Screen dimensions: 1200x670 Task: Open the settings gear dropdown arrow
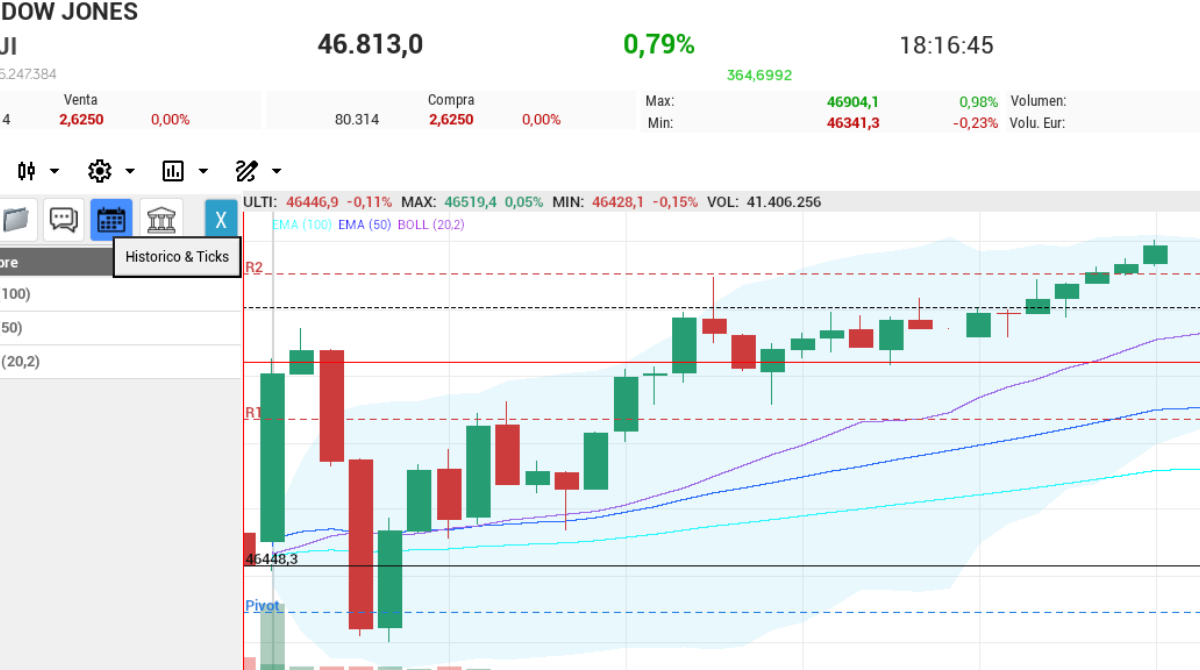[128, 170]
